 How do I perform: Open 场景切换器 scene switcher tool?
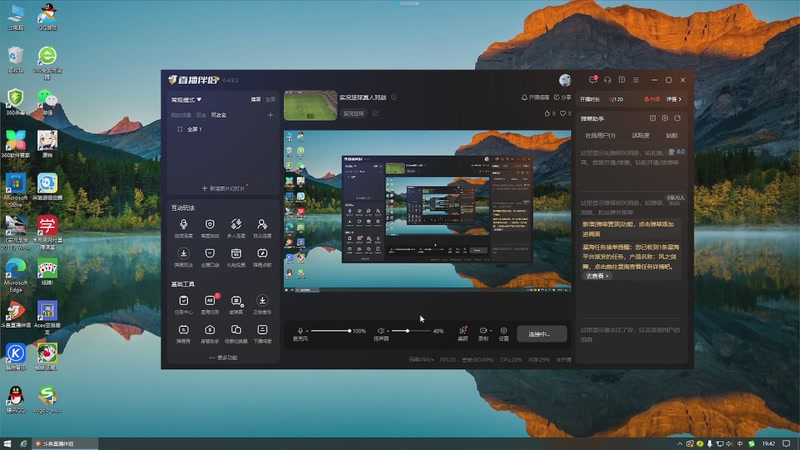point(236,334)
